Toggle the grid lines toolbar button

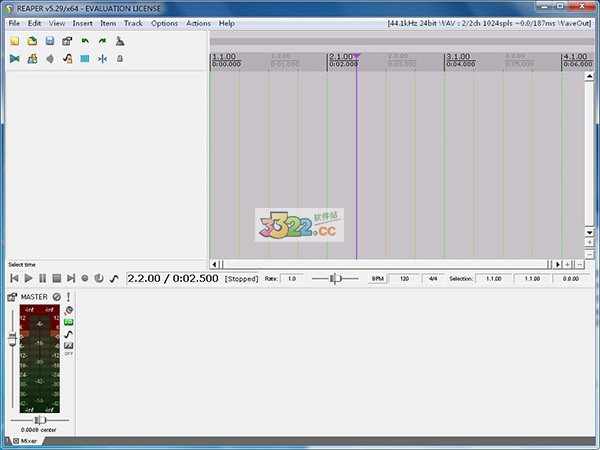(x=85, y=59)
